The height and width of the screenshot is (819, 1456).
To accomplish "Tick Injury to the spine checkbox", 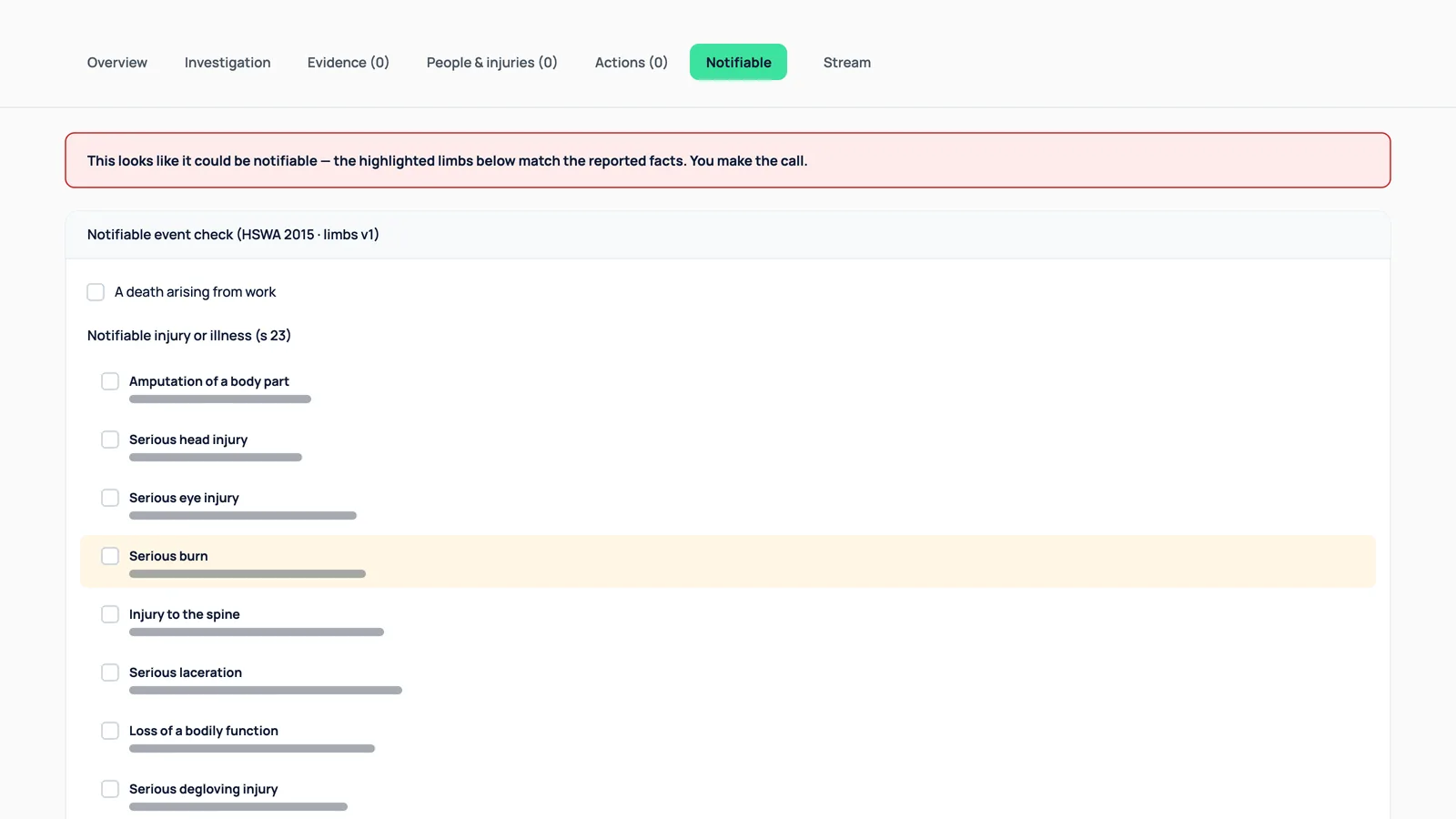I will point(110,614).
